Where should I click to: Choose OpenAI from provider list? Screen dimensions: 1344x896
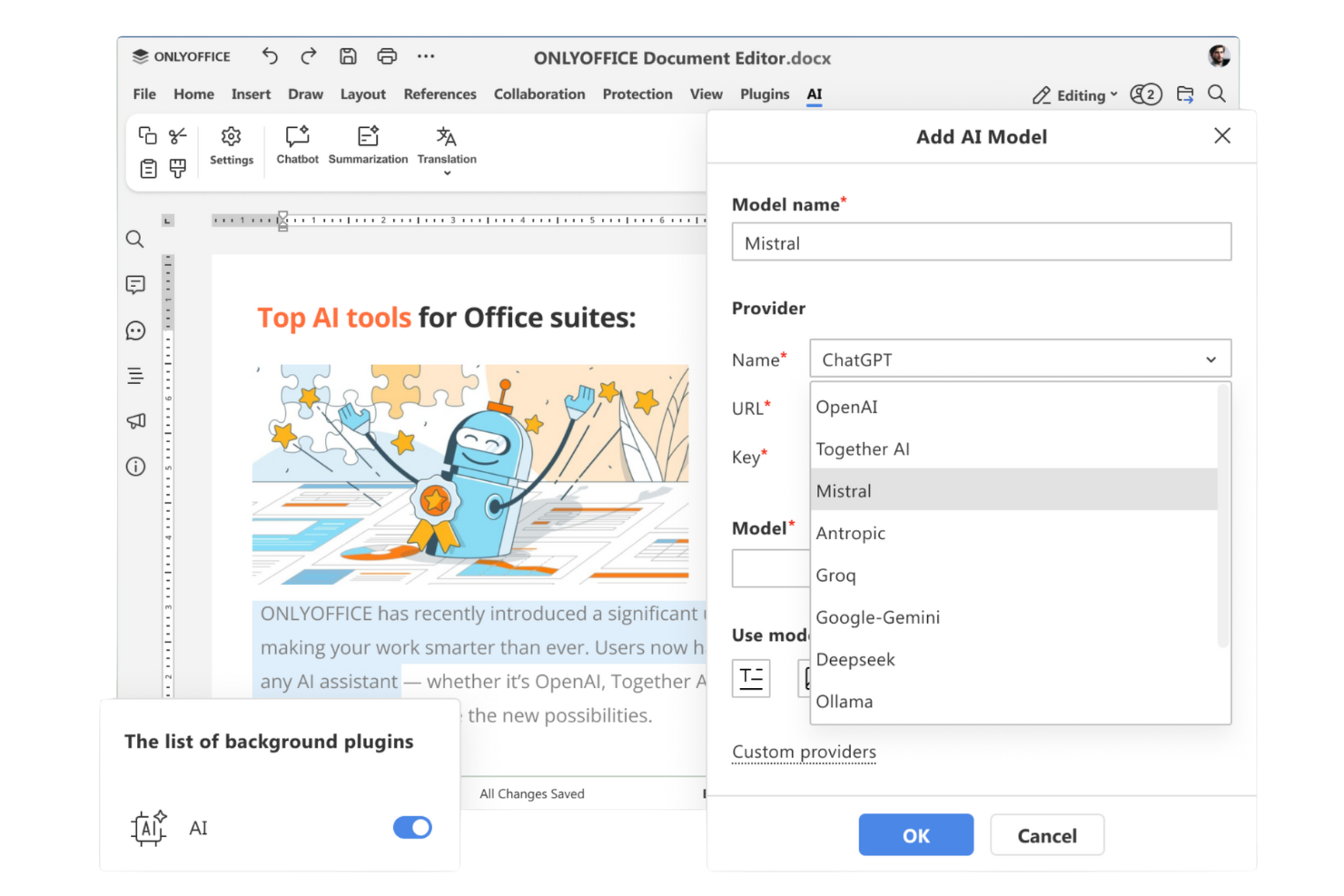coord(1013,407)
